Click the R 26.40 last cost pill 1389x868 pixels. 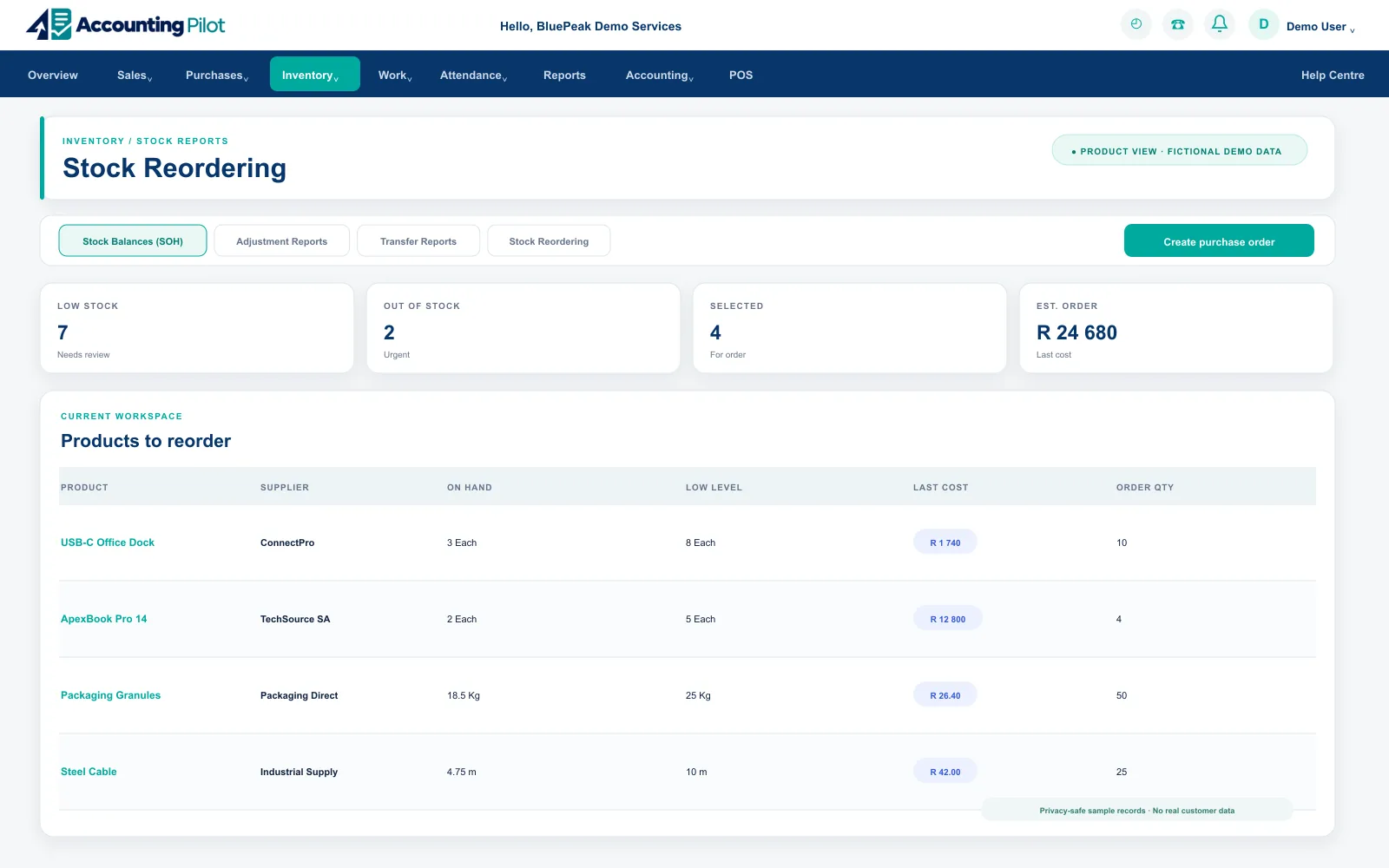tap(945, 695)
